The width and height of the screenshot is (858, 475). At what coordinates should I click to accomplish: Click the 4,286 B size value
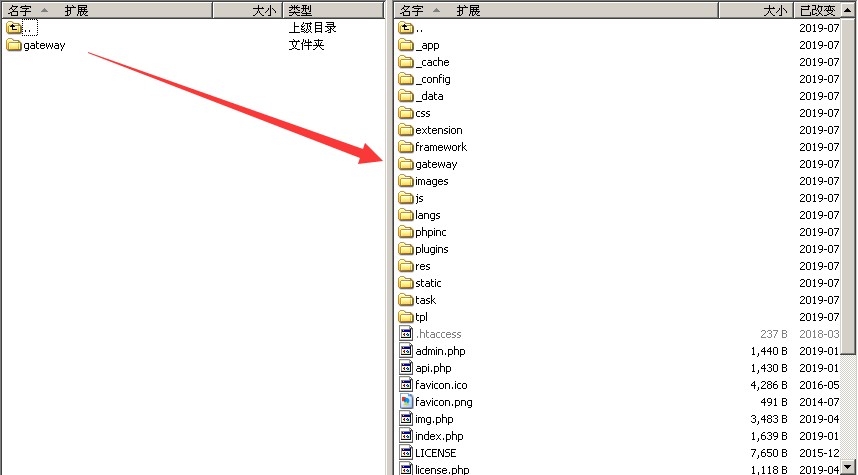[769, 385]
